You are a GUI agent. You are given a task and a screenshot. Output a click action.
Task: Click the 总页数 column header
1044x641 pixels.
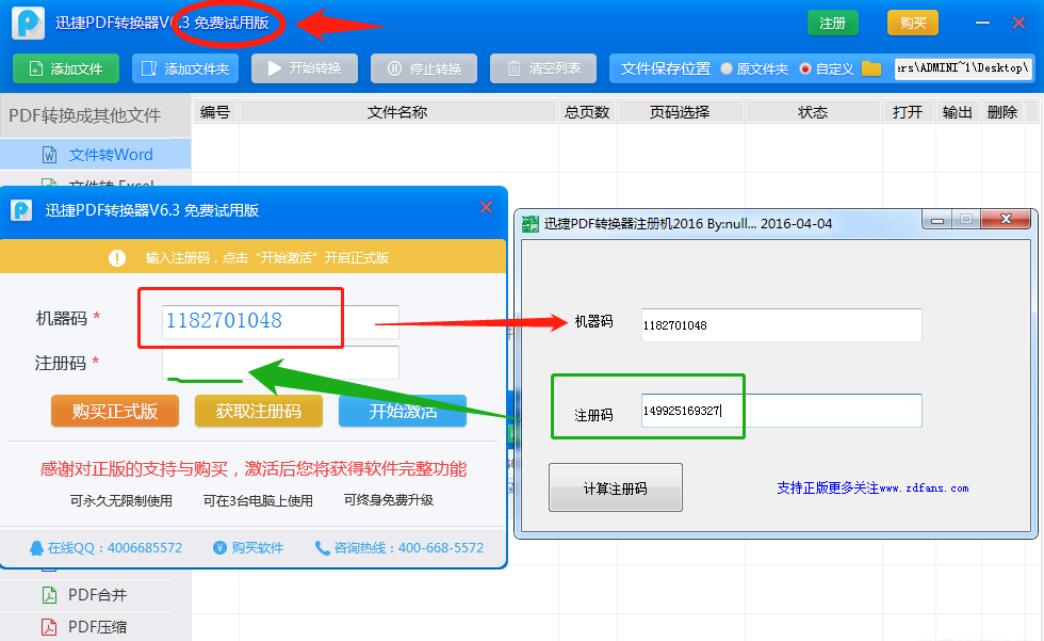tap(587, 112)
